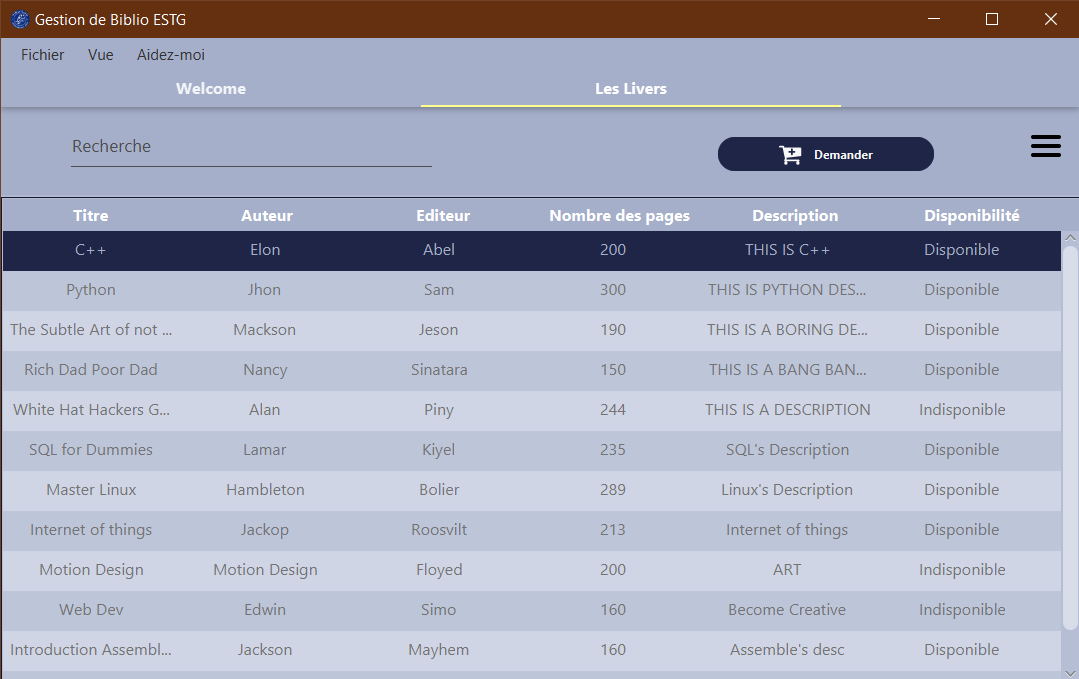Sort by the Description column header

[795, 215]
